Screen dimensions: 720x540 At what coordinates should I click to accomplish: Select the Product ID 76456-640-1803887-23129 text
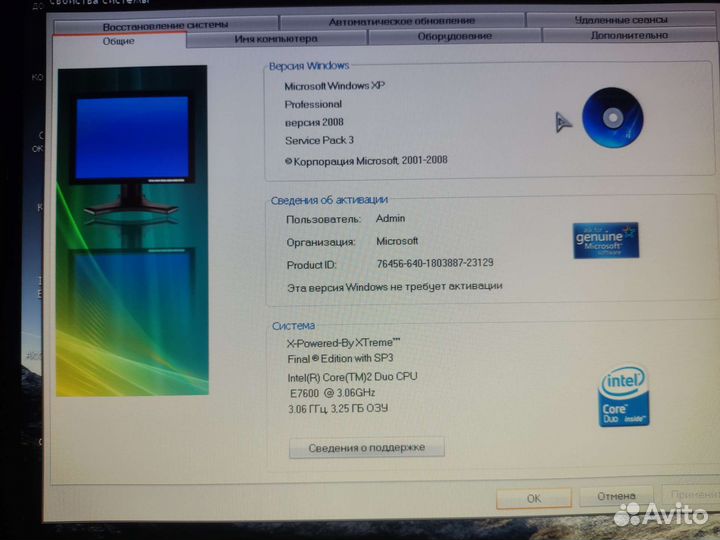(x=435, y=263)
